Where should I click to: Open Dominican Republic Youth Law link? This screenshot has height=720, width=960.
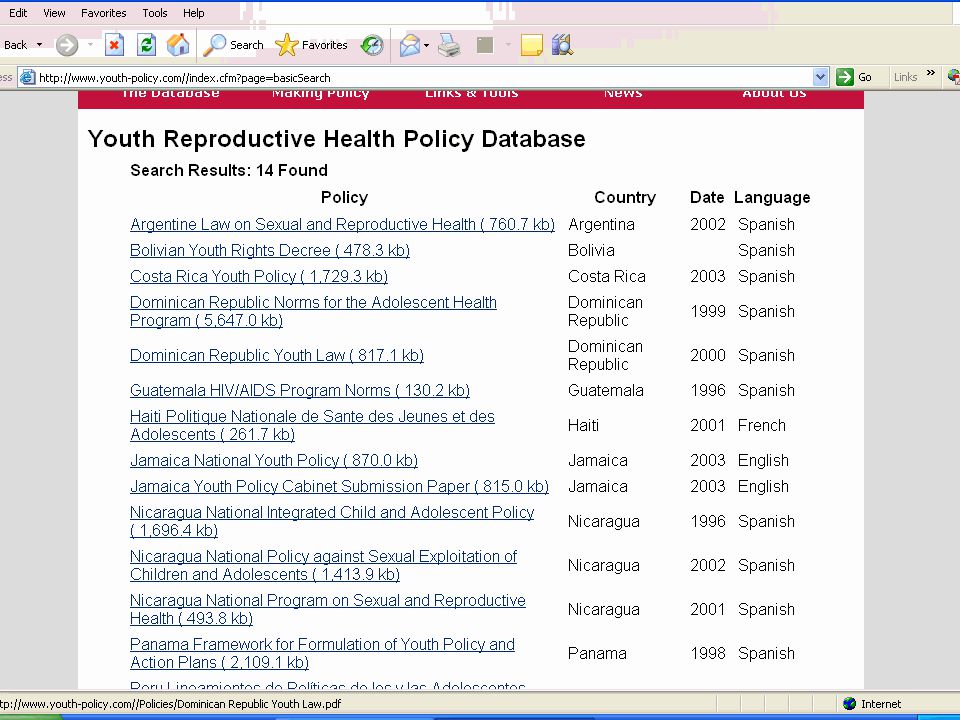pyautogui.click(x=277, y=355)
